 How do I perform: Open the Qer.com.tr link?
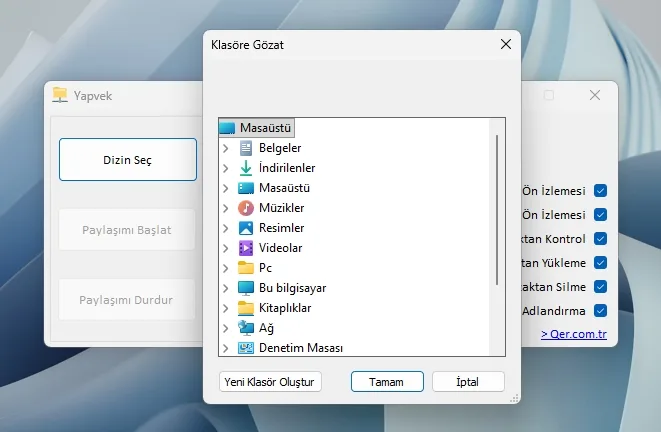click(x=573, y=335)
